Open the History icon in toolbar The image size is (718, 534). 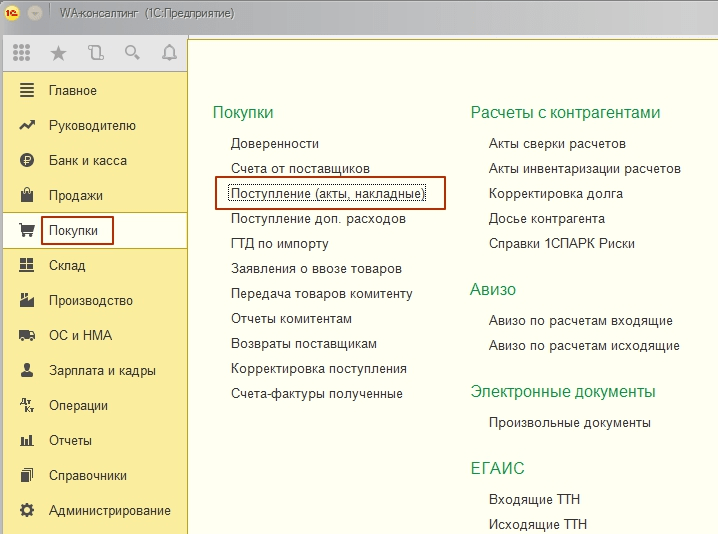(95, 53)
